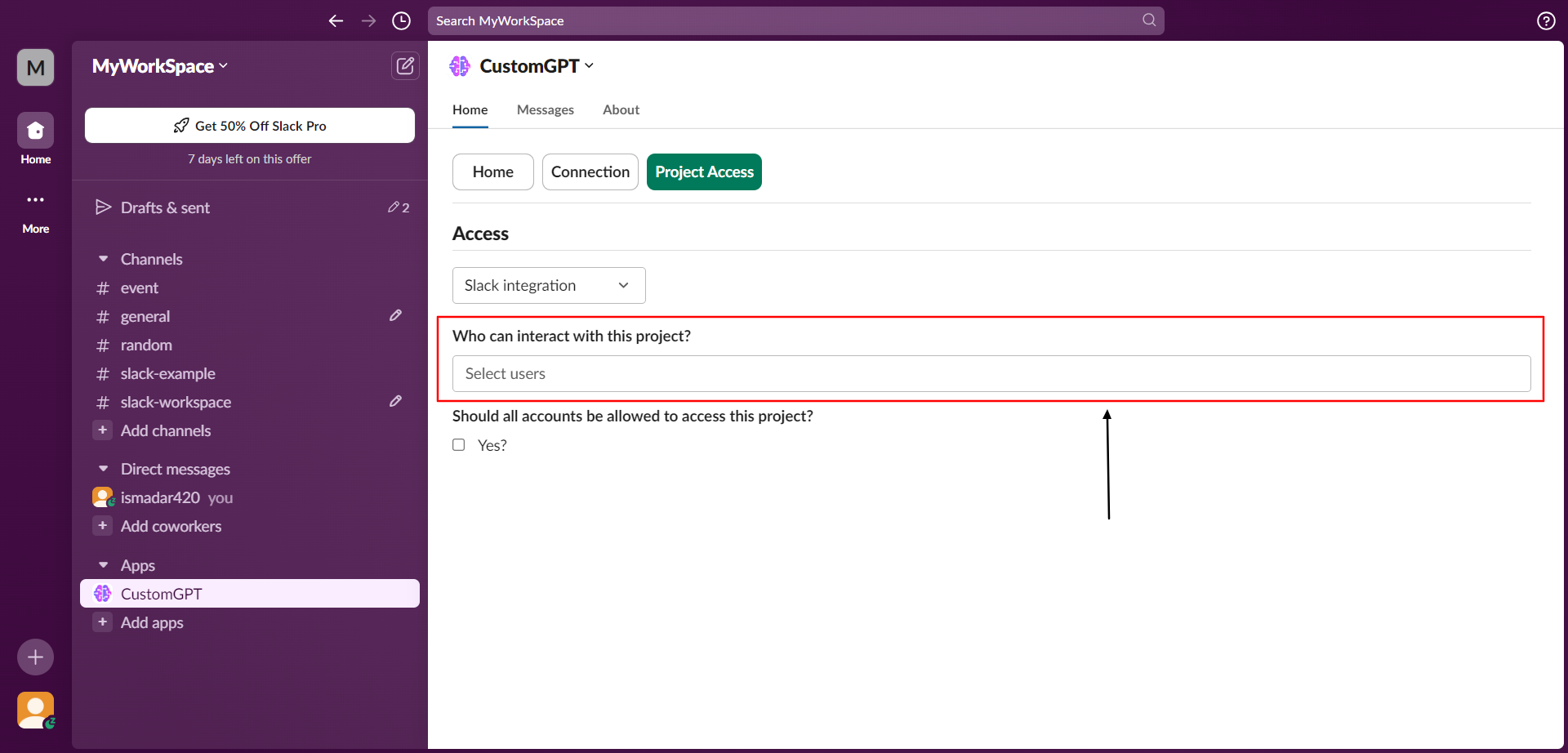Click the search magnifier icon

coord(1149,20)
